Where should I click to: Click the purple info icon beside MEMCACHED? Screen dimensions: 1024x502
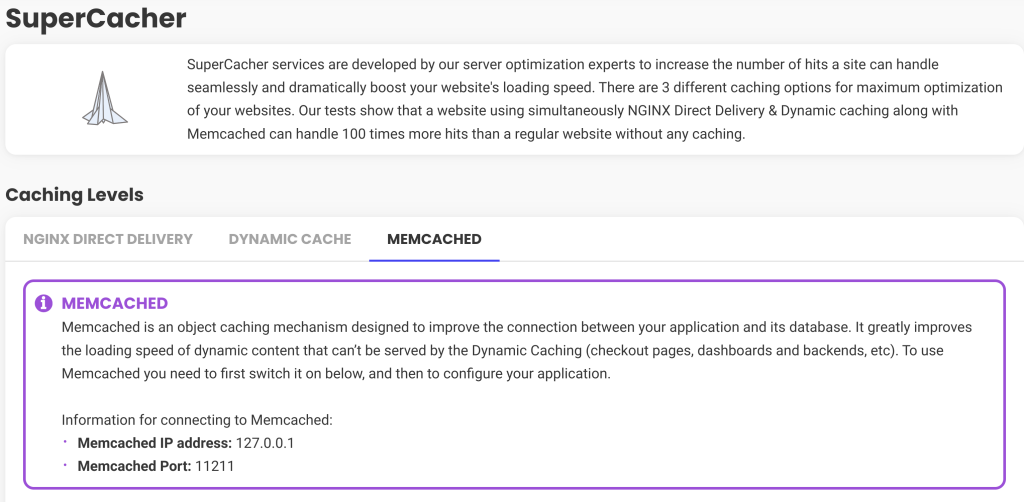coord(44,303)
